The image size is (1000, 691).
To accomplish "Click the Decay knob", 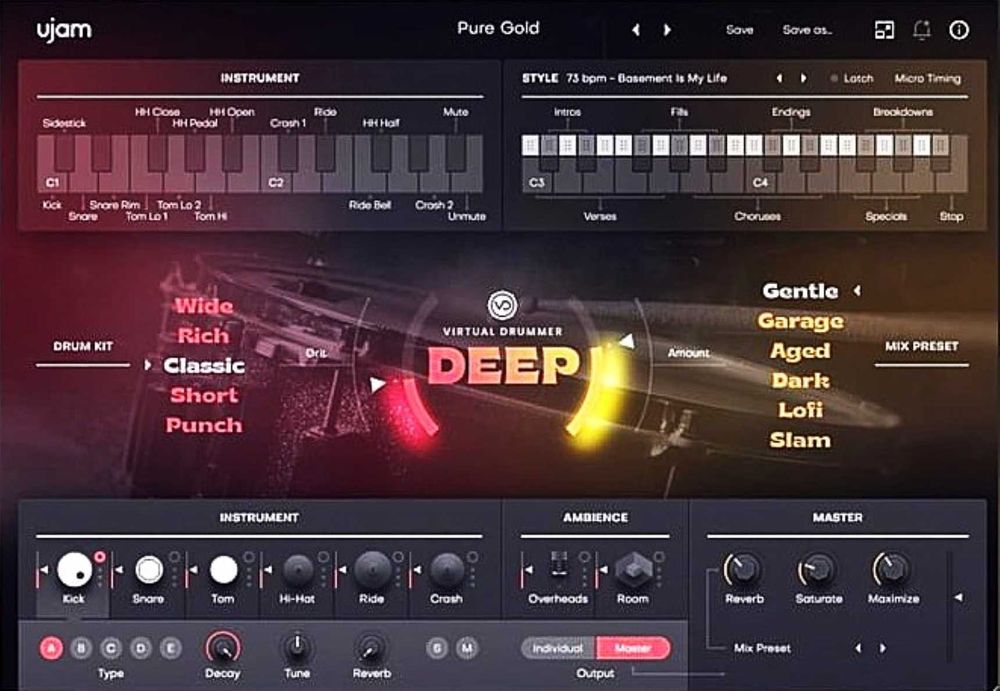I will pos(223,648).
